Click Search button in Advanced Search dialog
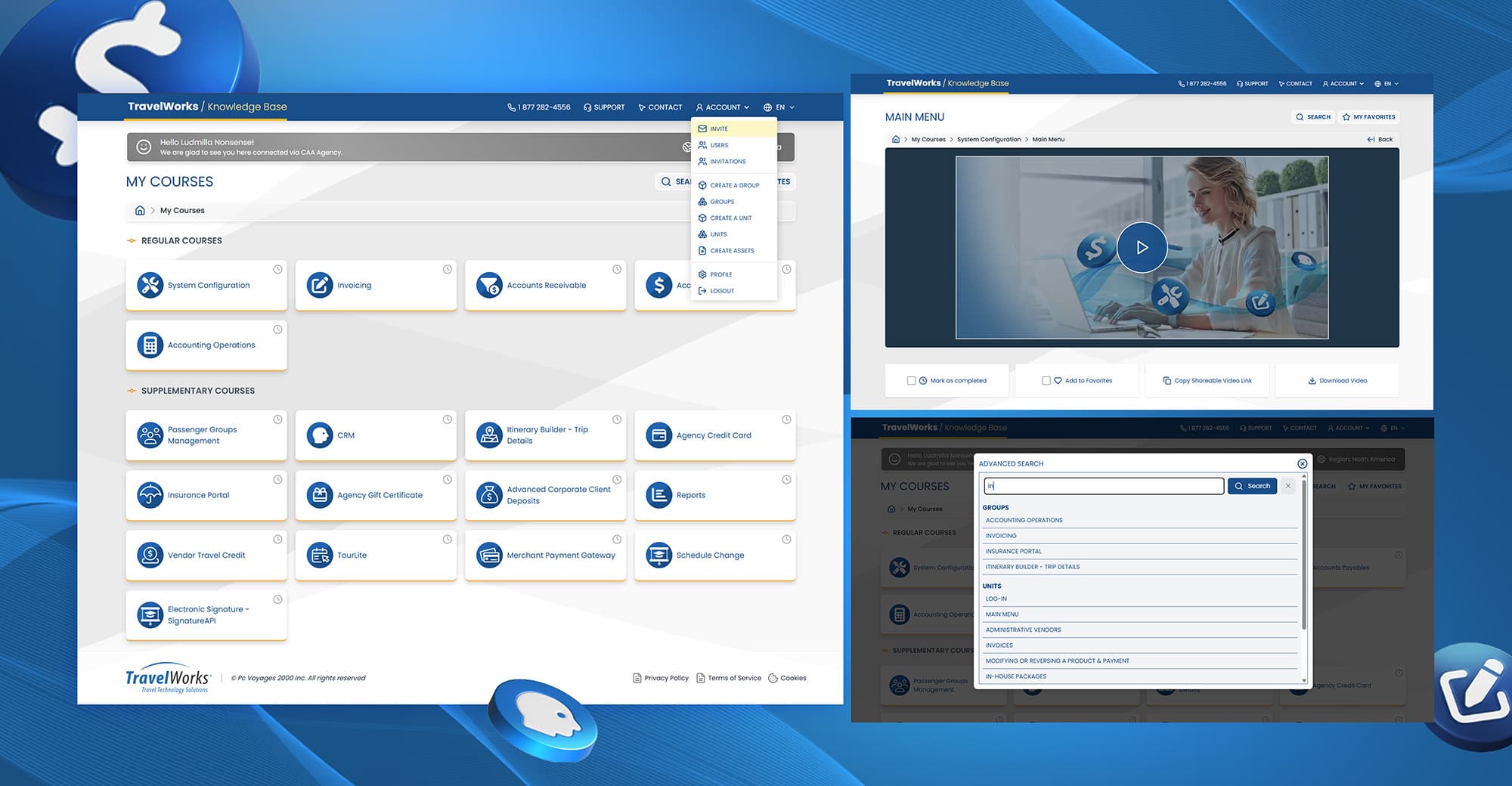Image resolution: width=1512 pixels, height=786 pixels. pos(1252,486)
